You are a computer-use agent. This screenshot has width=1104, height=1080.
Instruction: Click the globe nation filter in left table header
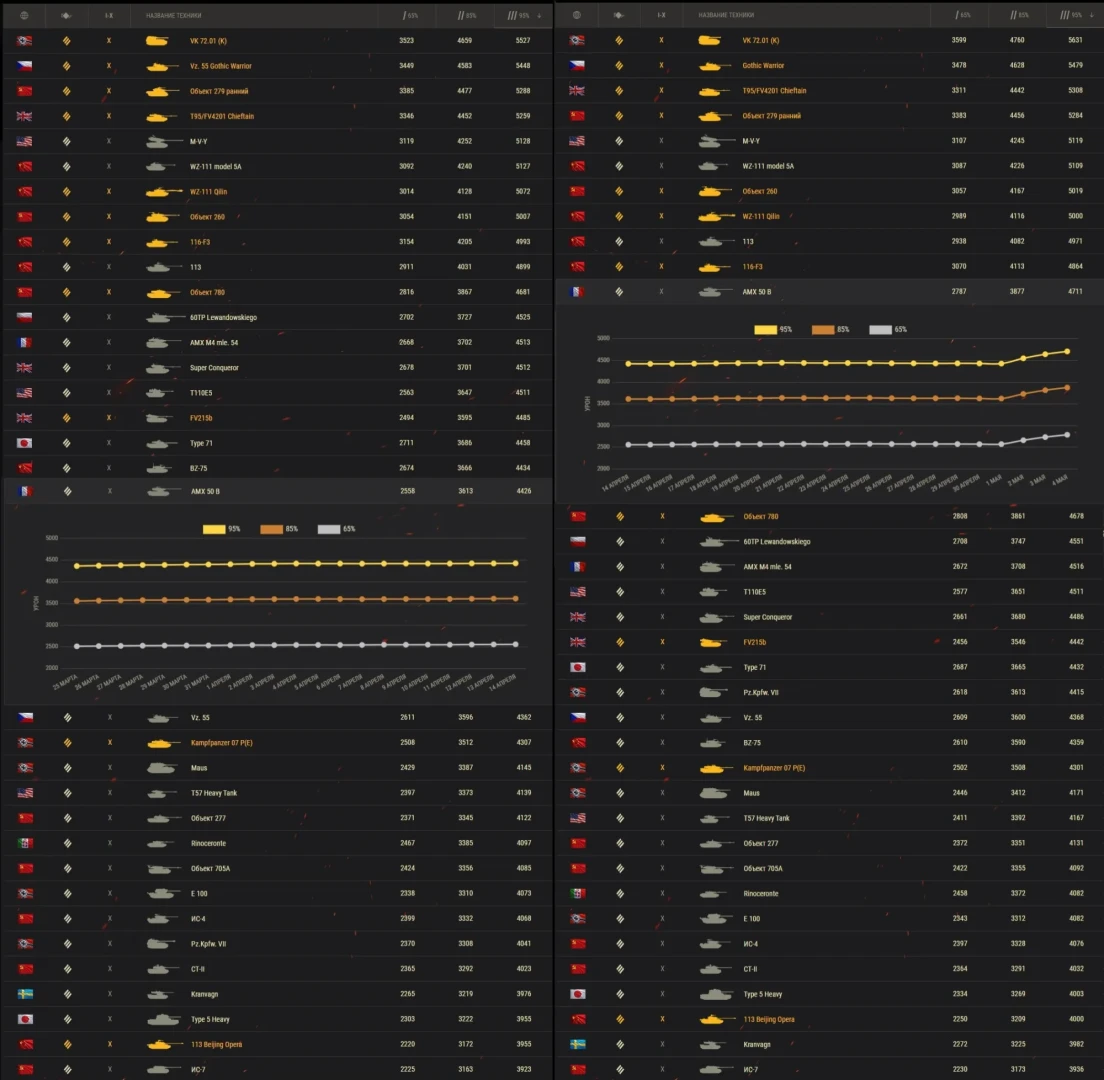point(25,16)
